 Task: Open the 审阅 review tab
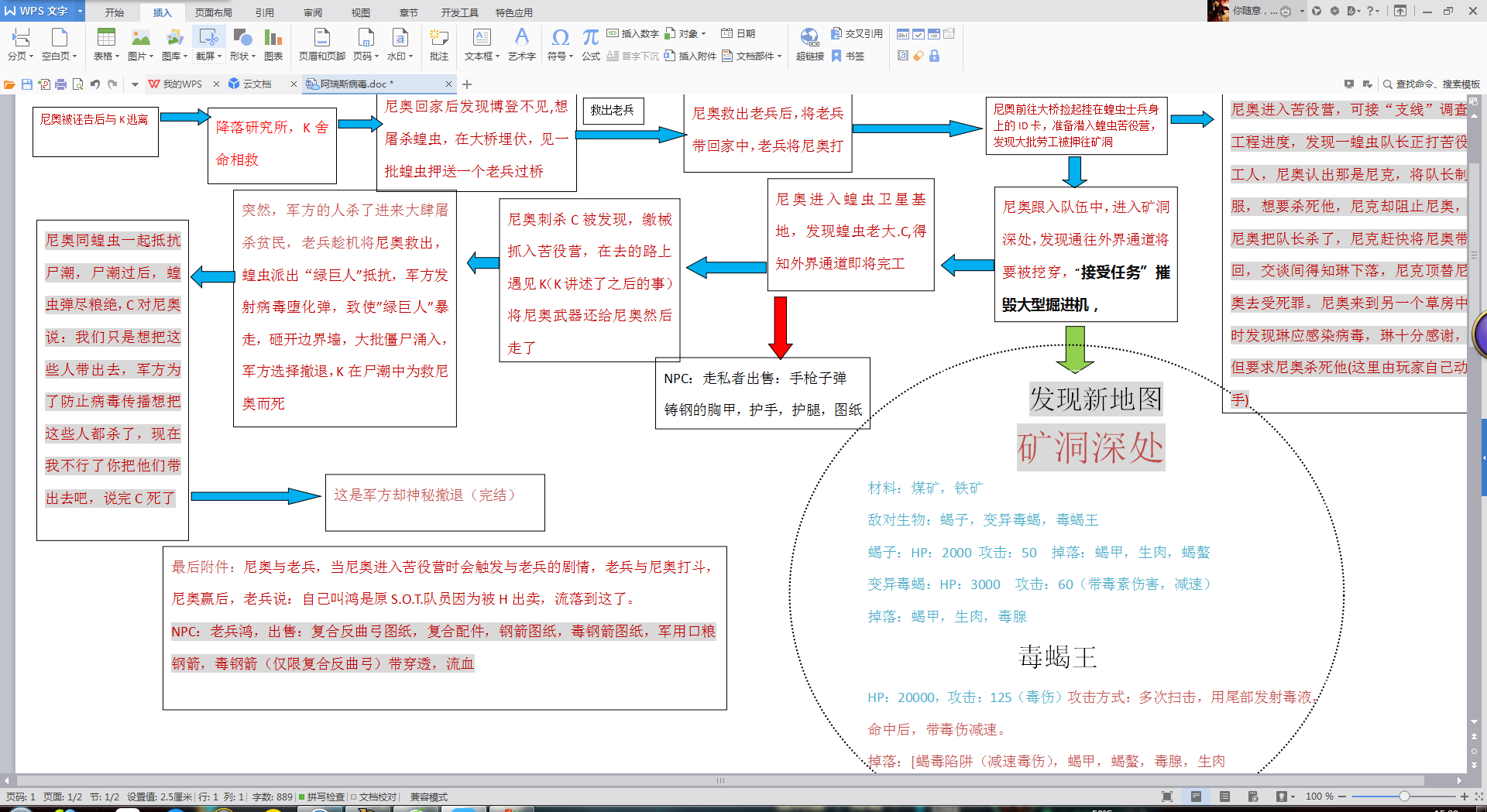tap(313, 12)
